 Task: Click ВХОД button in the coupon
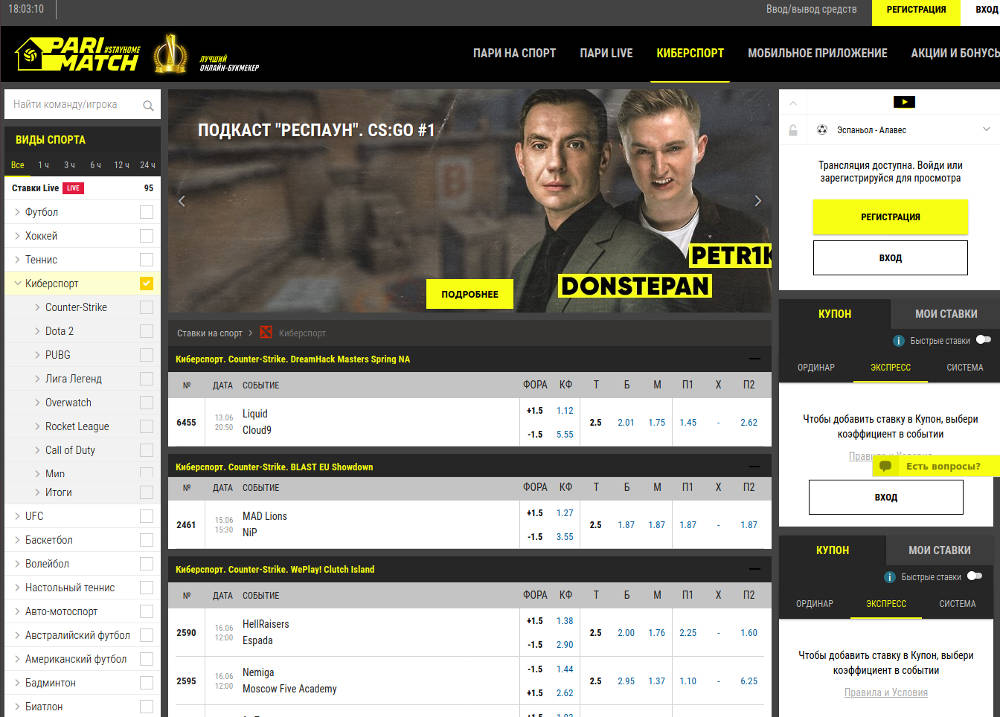coord(886,497)
